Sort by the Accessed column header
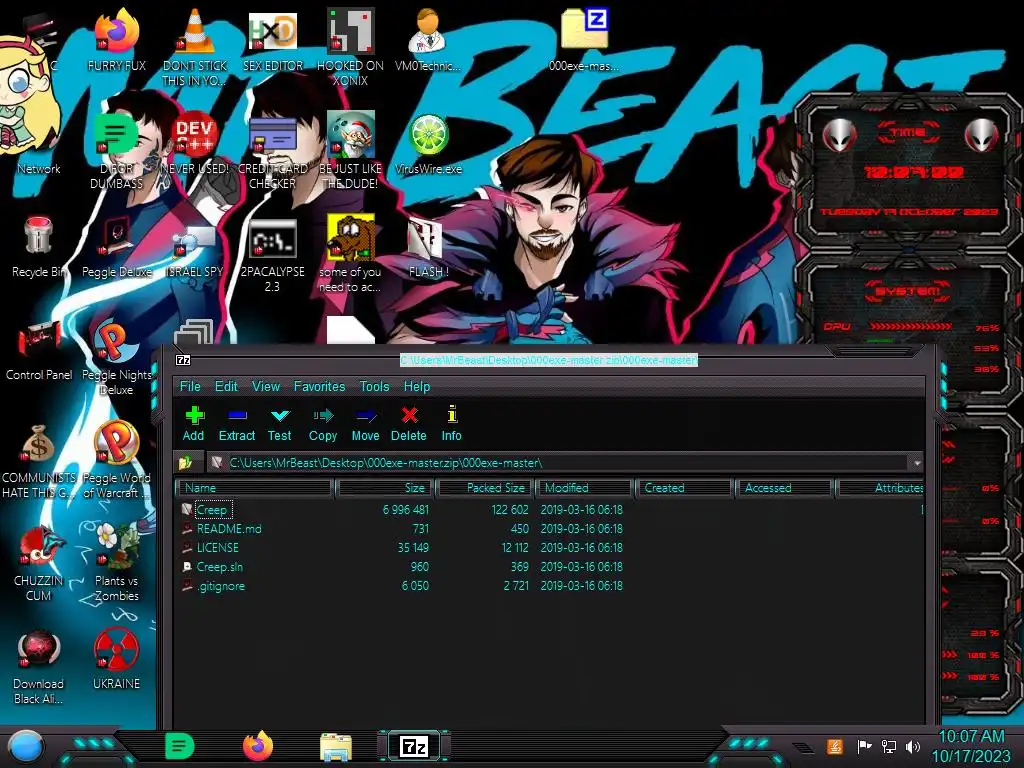The height and width of the screenshot is (768, 1024). pos(783,488)
